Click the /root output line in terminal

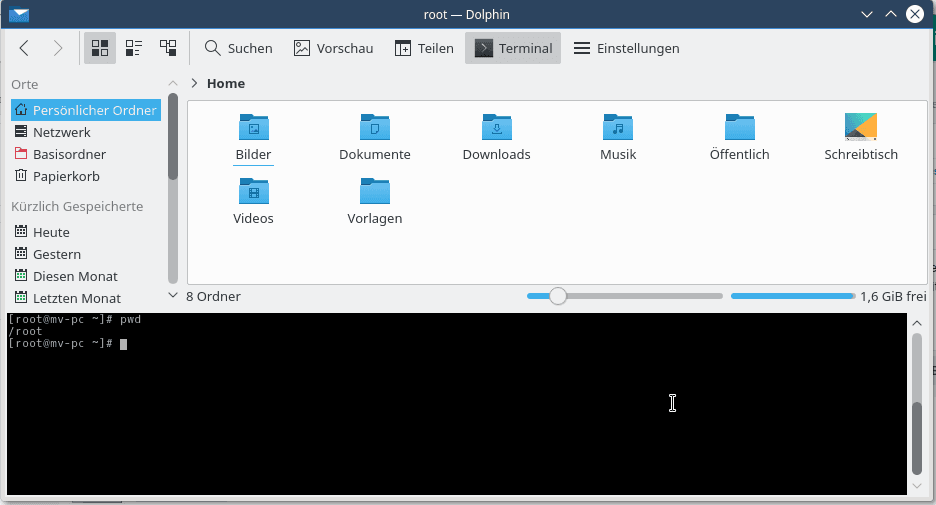tap(25, 331)
